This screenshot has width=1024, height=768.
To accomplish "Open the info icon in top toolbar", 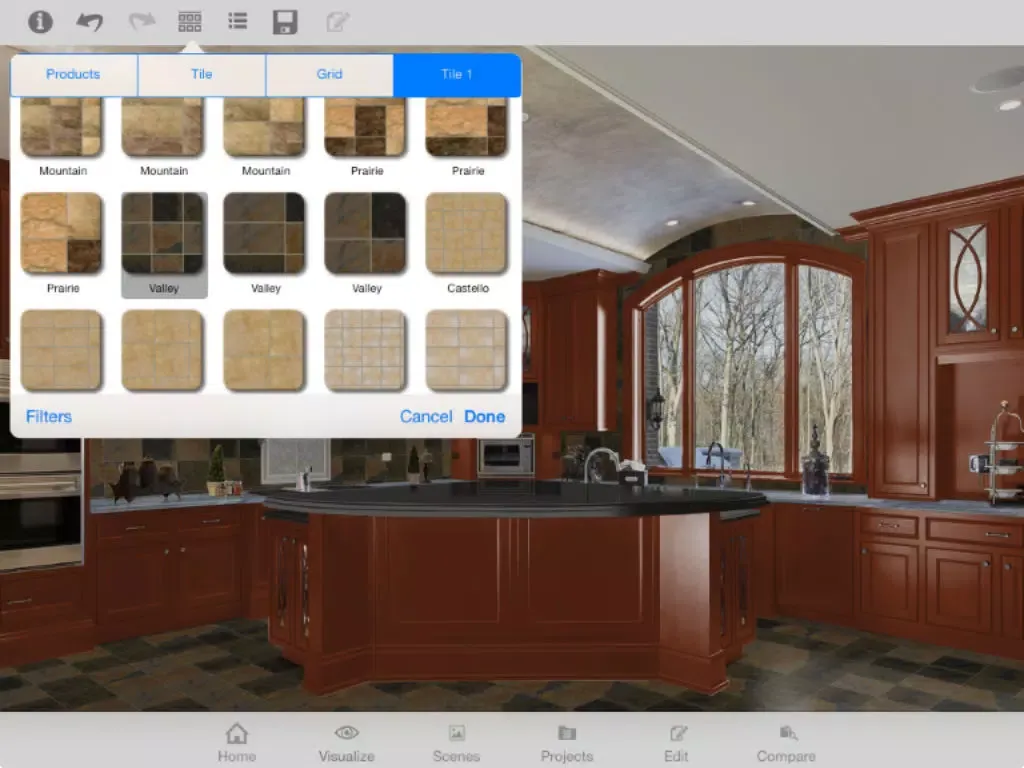I will click(x=40, y=22).
